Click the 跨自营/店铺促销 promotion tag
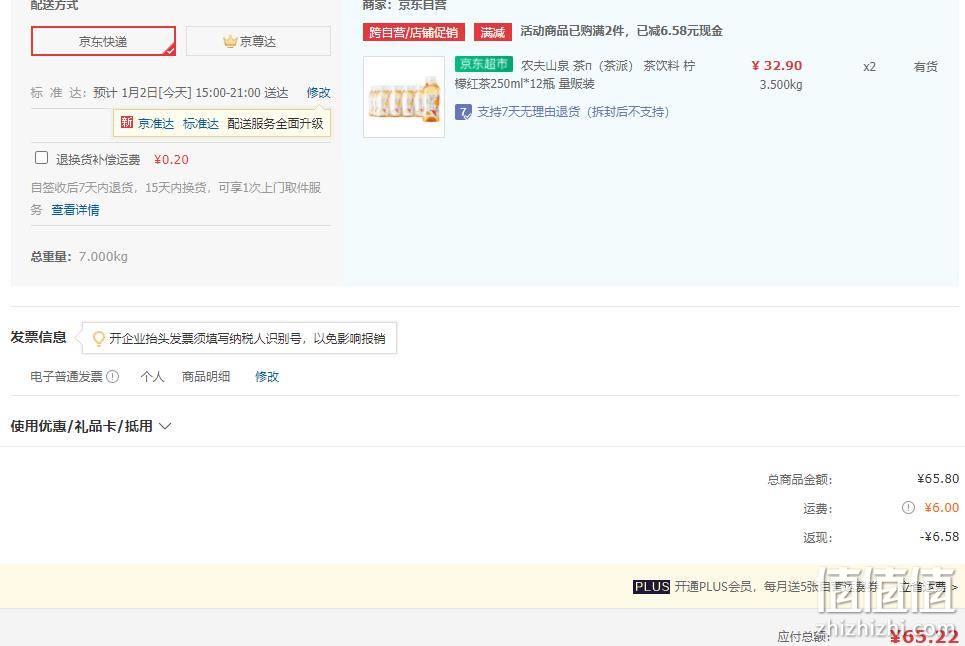The height and width of the screenshot is (646, 965). click(414, 32)
